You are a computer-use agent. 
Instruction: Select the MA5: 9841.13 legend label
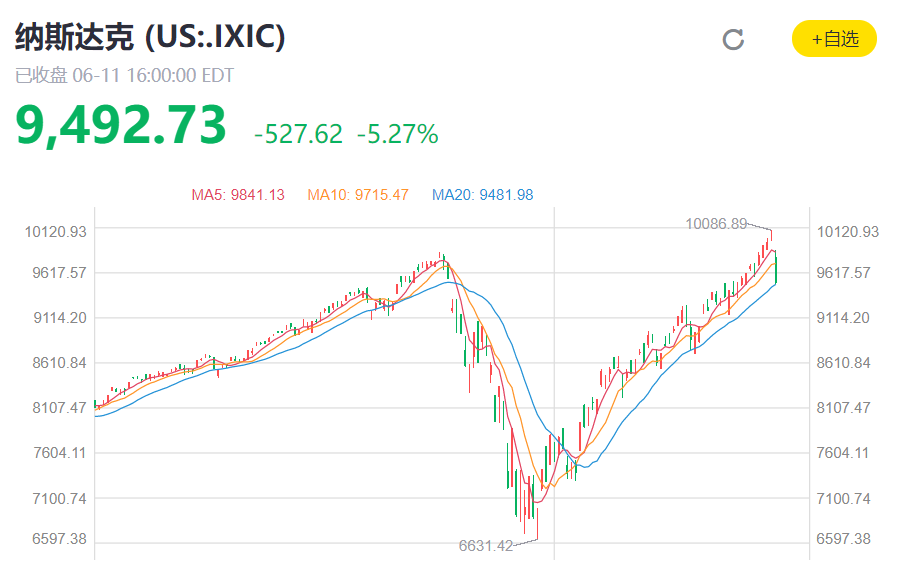pyautogui.click(x=238, y=195)
